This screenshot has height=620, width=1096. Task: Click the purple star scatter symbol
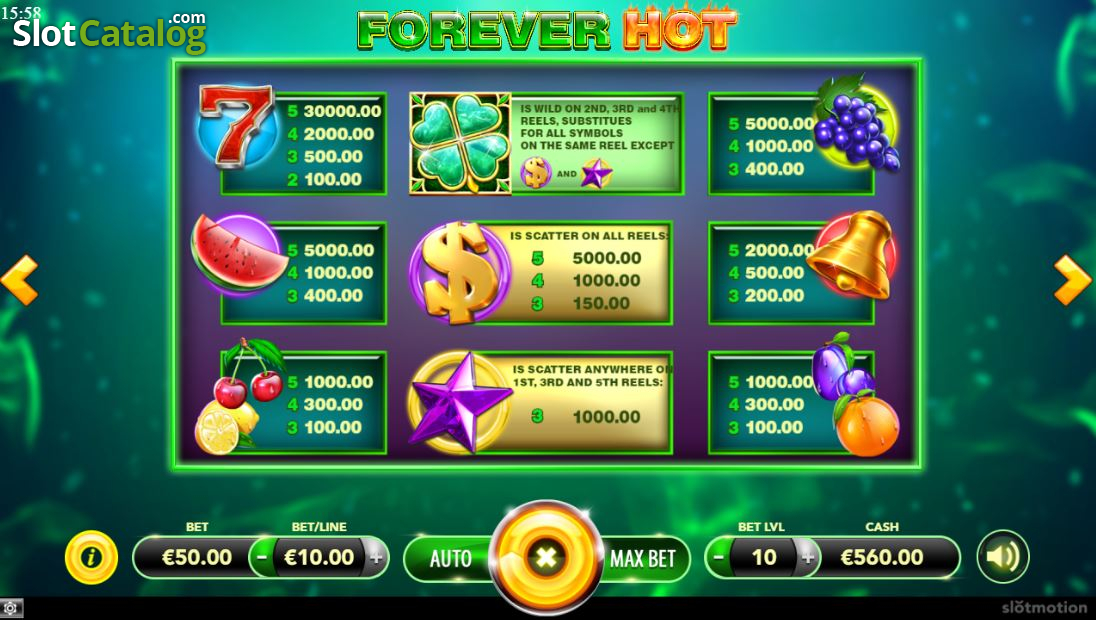pyautogui.click(x=460, y=403)
